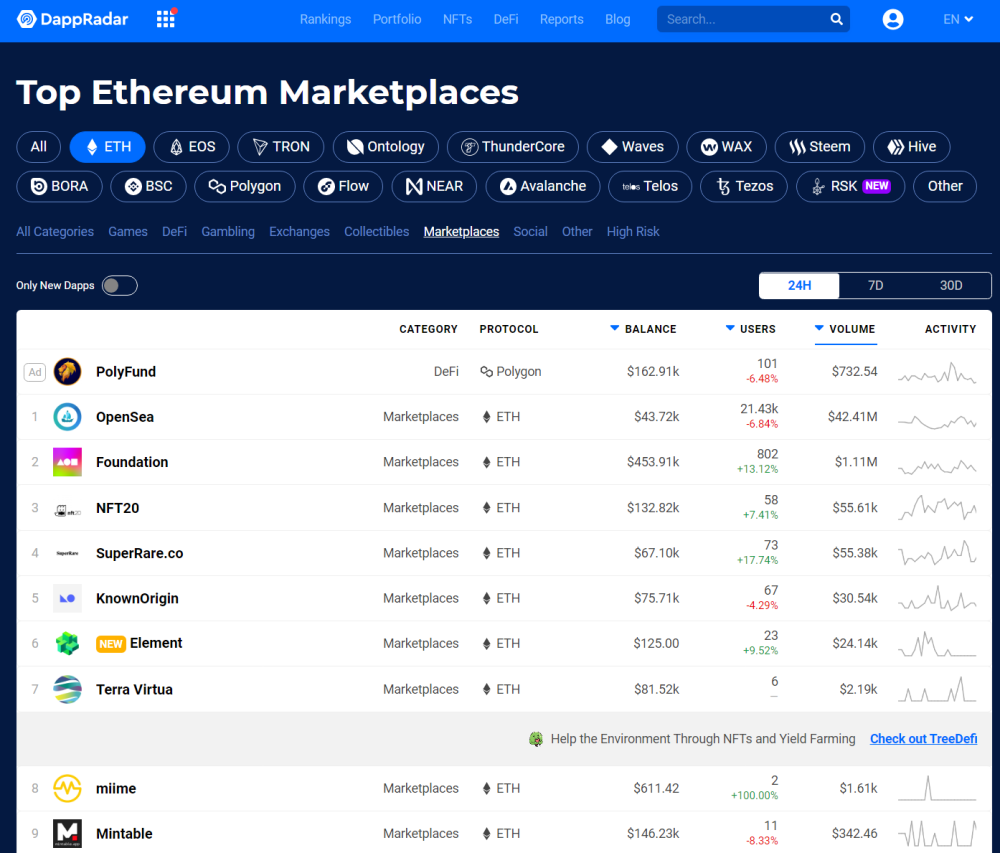1000x853 pixels.
Task: Follow the Check out TreeDefi link
Action: click(923, 739)
